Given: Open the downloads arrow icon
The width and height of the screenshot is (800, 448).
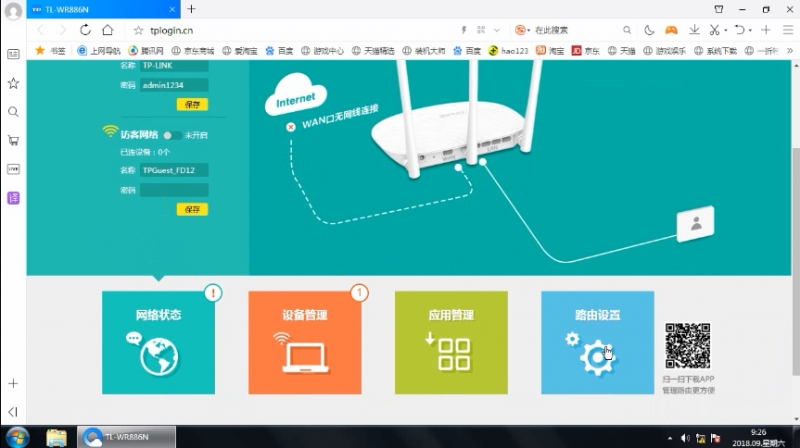Looking at the screenshot, I should pyautogui.click(x=694, y=30).
